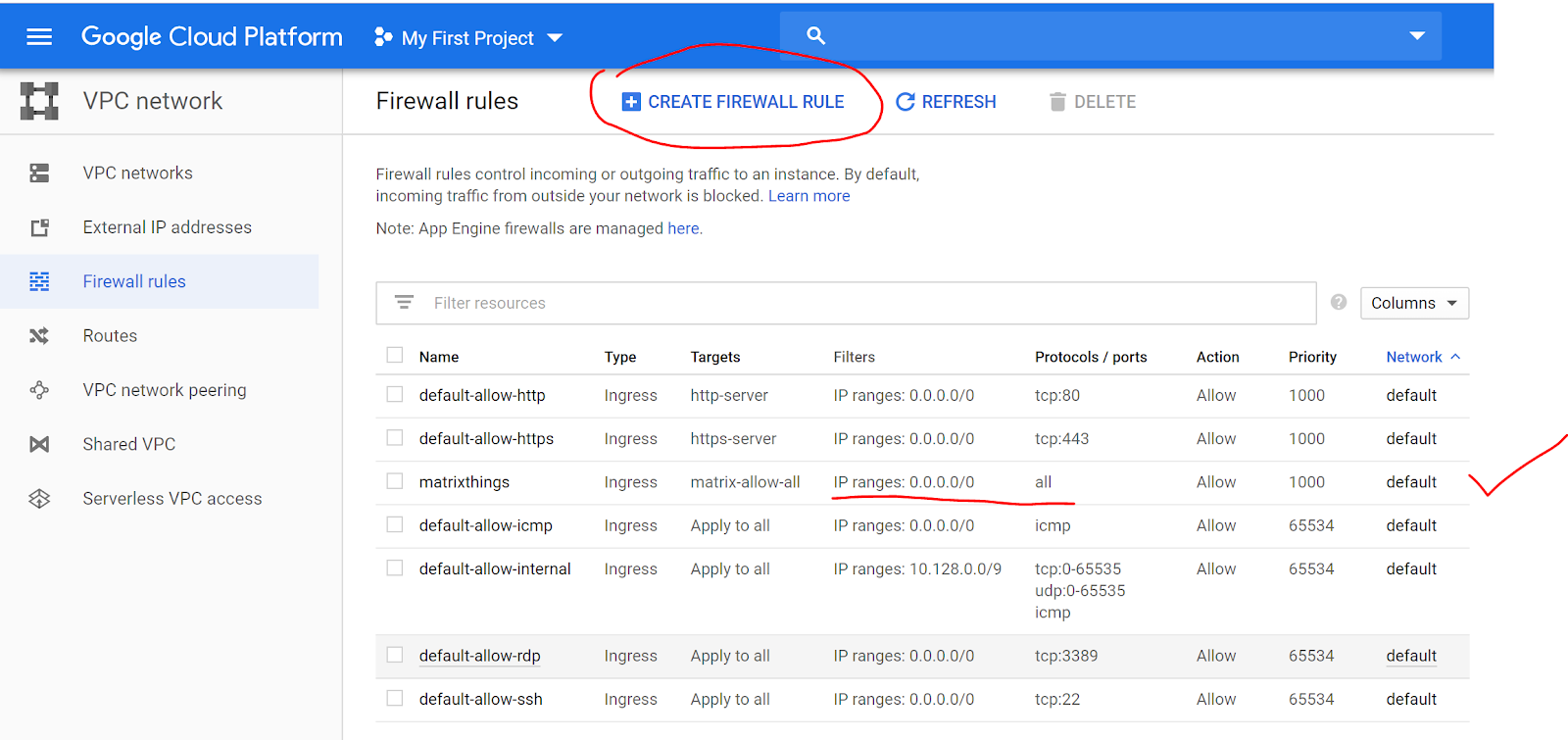Open Routes in the sidebar

110,336
